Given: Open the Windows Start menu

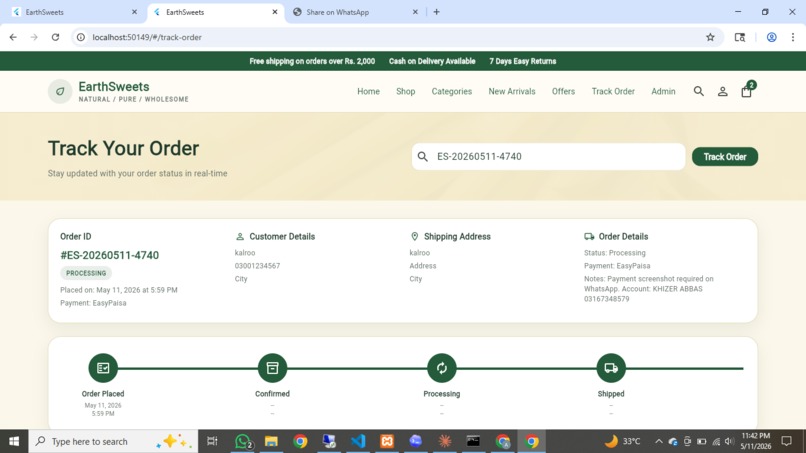Looking at the screenshot, I should (14, 441).
